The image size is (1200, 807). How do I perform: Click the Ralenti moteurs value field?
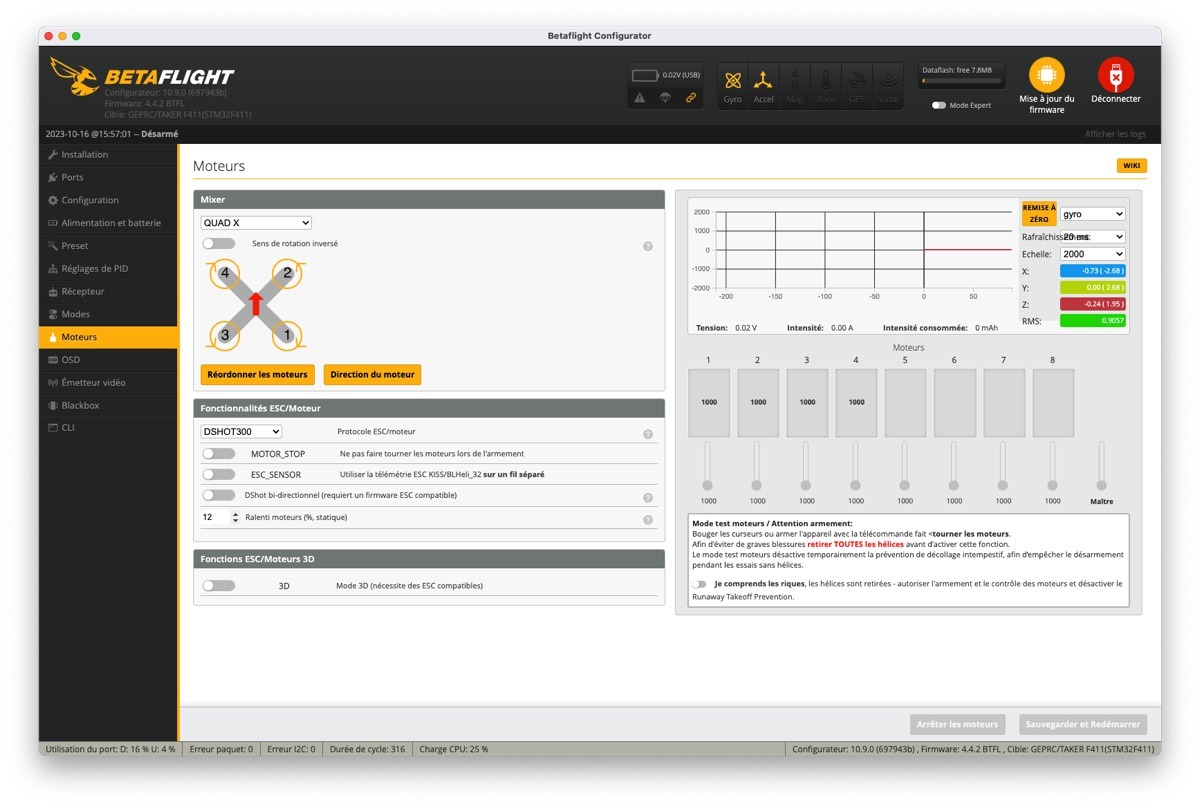[215, 517]
